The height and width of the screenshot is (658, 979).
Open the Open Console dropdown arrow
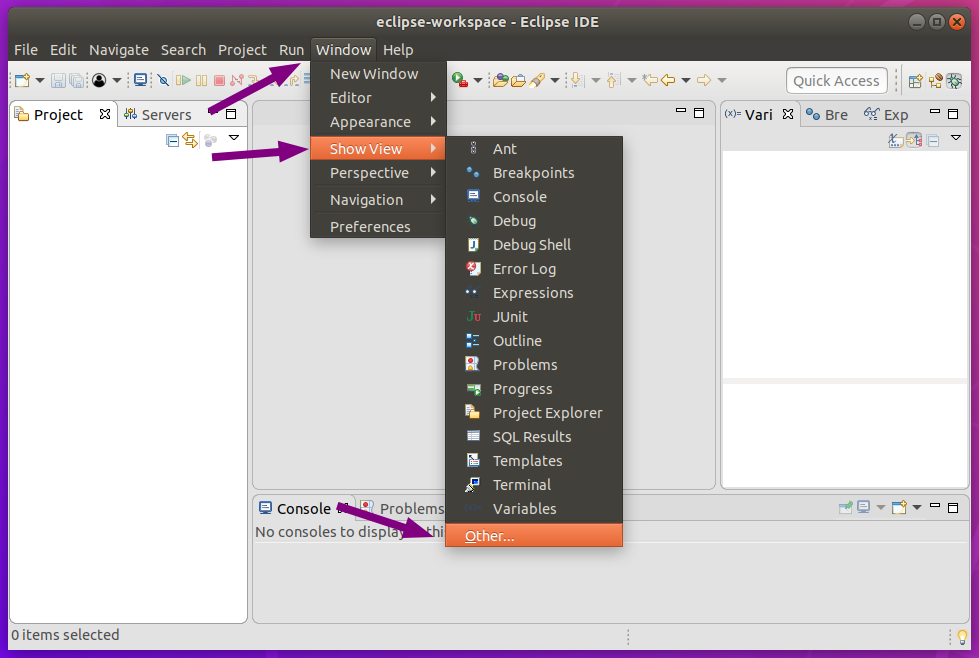pos(917,508)
